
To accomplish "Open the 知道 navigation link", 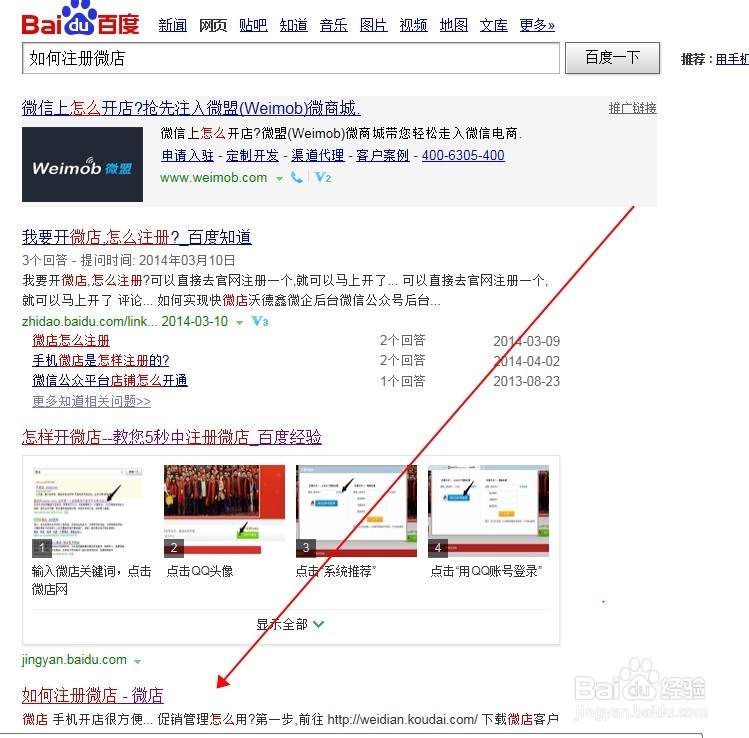I will [x=293, y=25].
